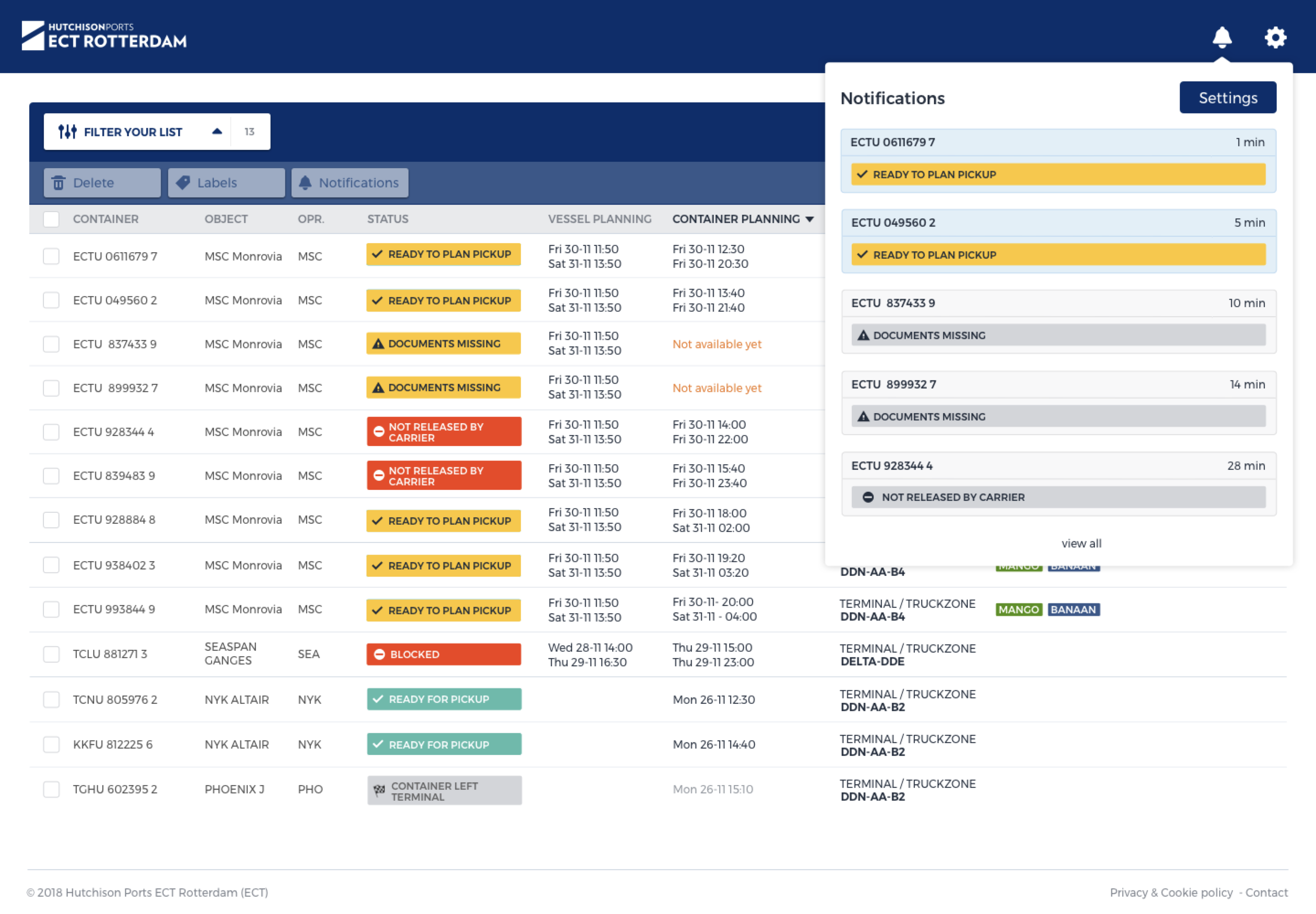Image resolution: width=1316 pixels, height=914 pixels.
Task: Collapse the Filter Your List dropdown
Action: (217, 132)
